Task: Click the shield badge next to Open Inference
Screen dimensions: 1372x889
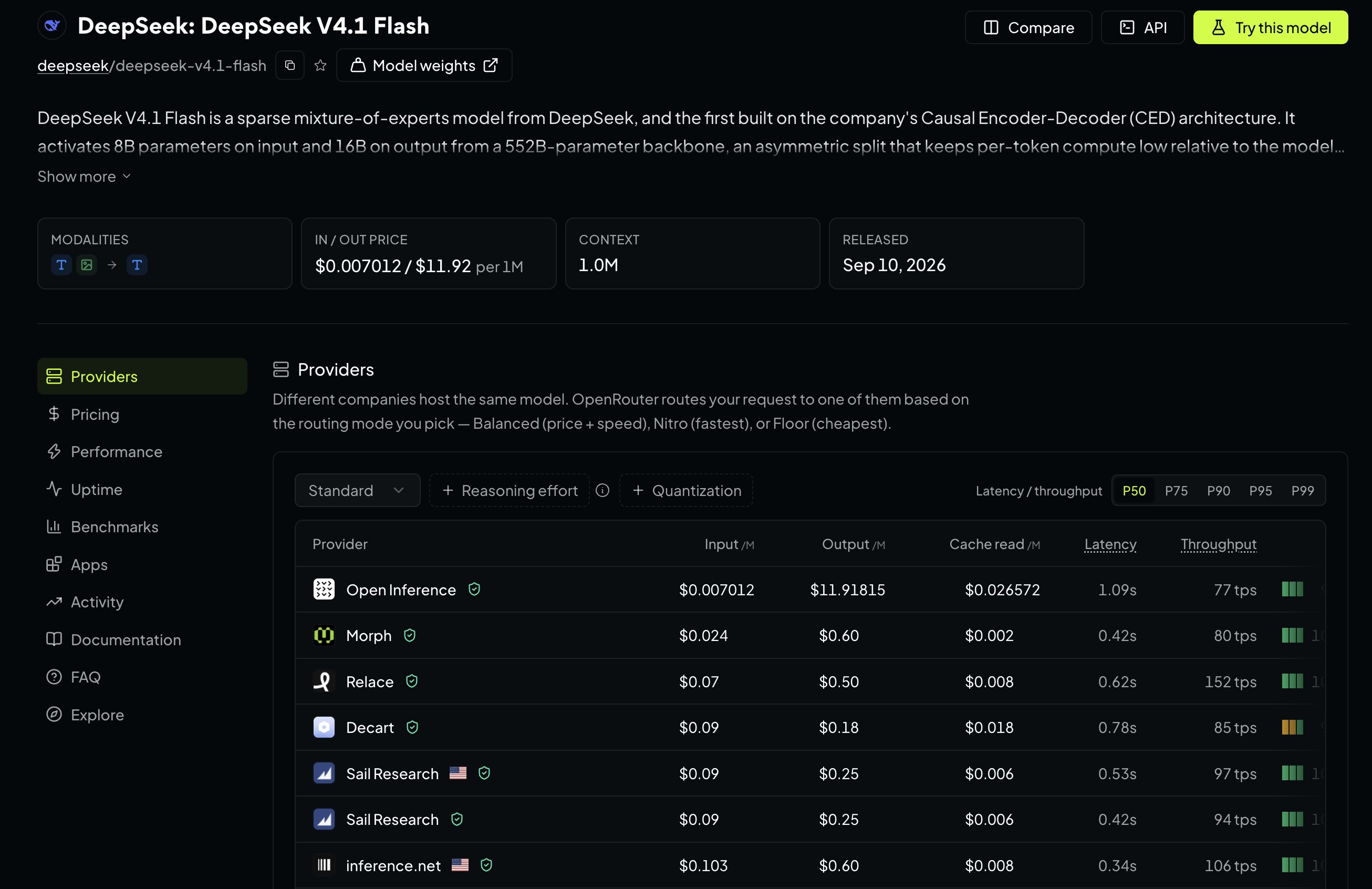Action: [474, 589]
